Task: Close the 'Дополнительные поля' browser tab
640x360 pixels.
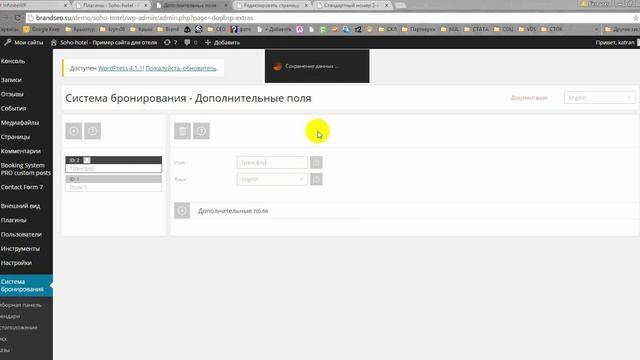Action: pos(226,5)
